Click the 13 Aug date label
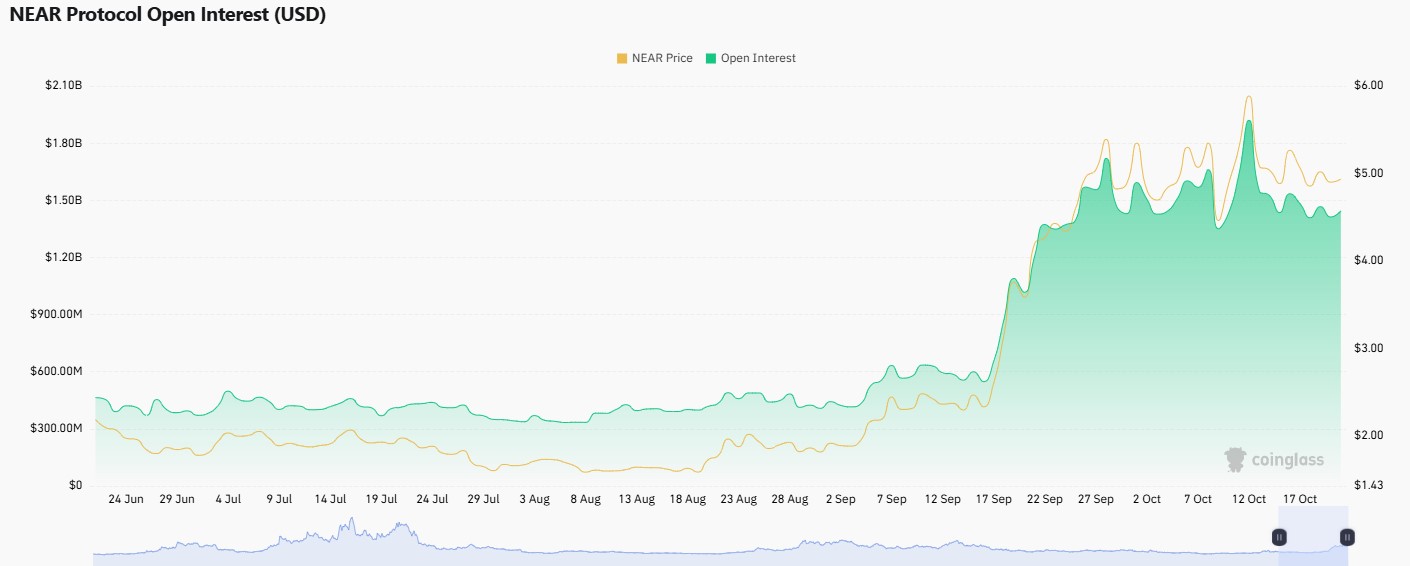The width and height of the screenshot is (1410, 566). click(636, 499)
